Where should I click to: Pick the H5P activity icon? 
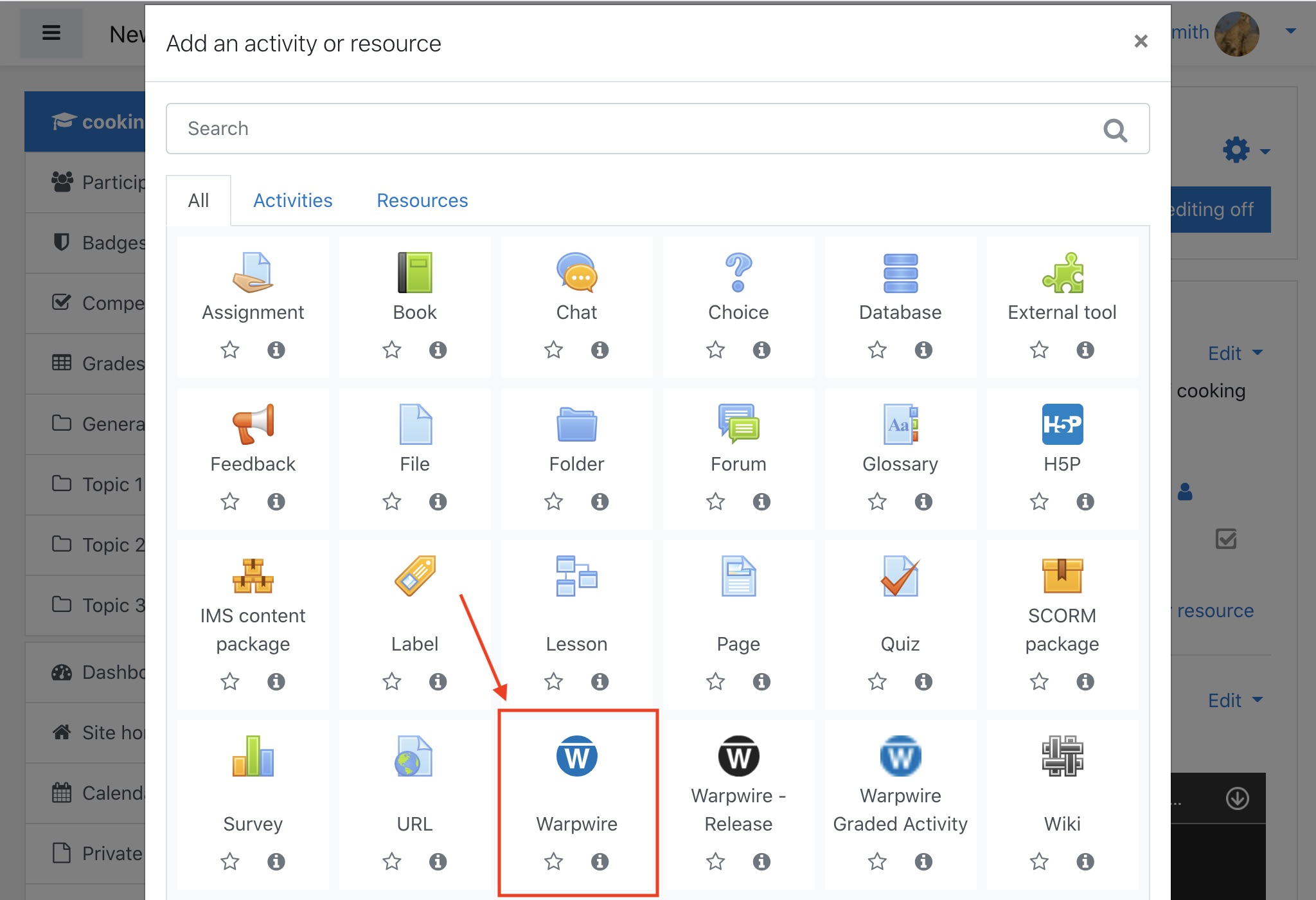(1062, 424)
